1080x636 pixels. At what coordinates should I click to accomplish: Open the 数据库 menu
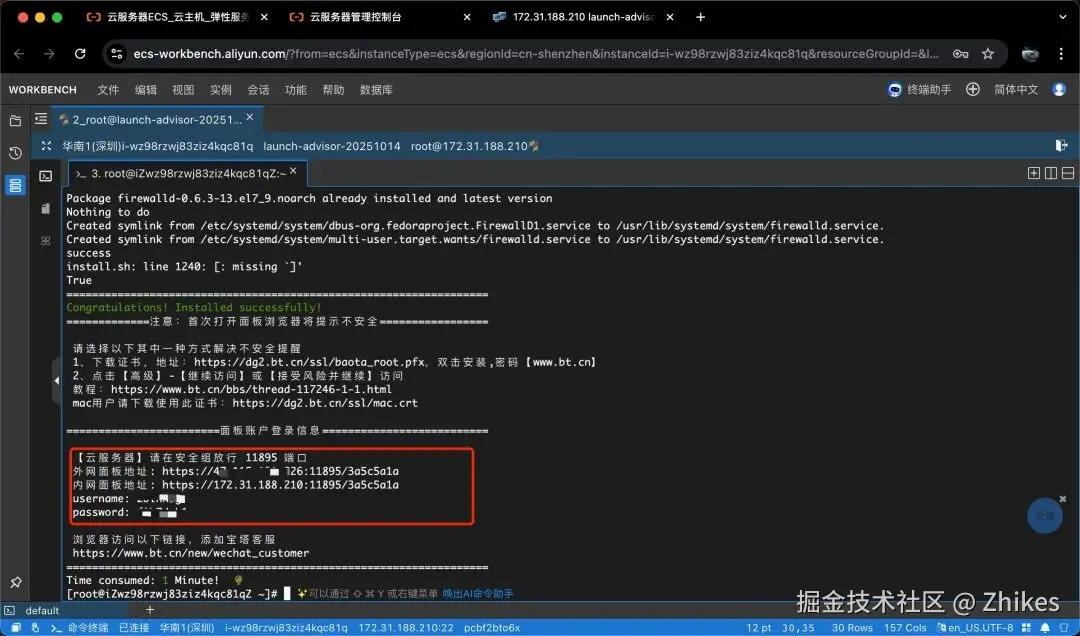click(376, 90)
